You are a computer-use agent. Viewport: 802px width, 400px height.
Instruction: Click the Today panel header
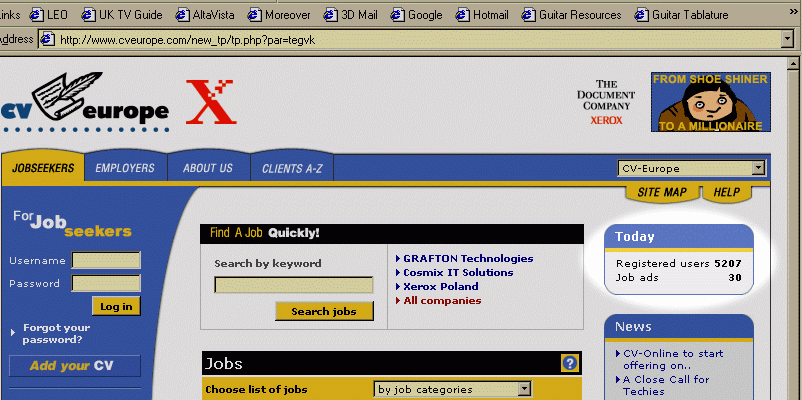click(679, 237)
